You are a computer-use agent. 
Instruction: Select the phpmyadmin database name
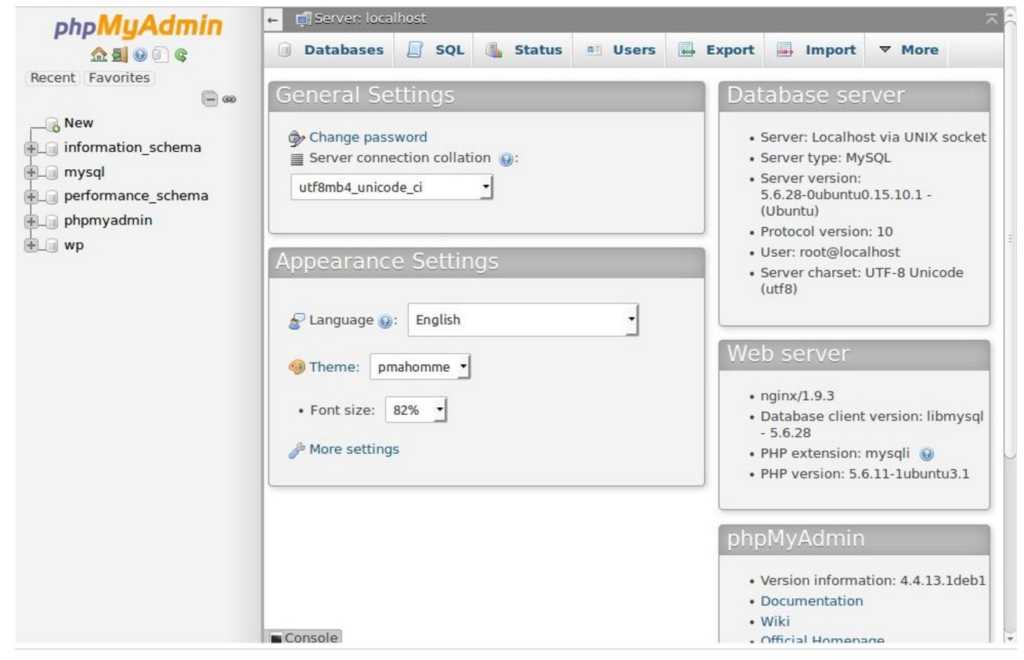tap(108, 221)
